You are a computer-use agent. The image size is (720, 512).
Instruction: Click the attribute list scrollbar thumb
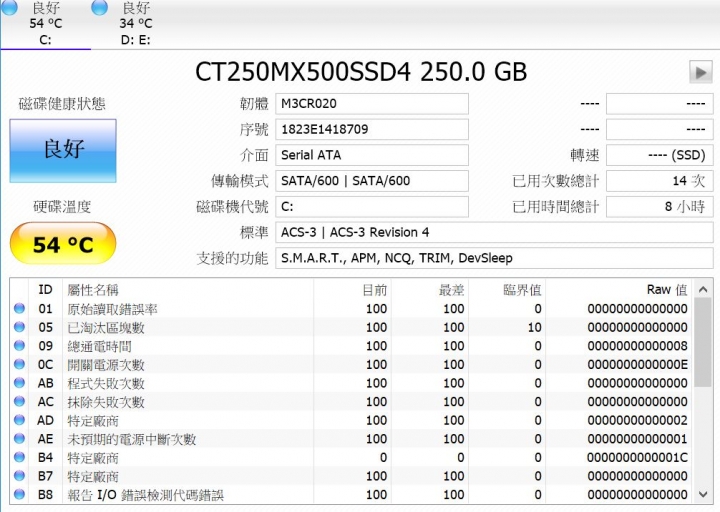(703, 343)
